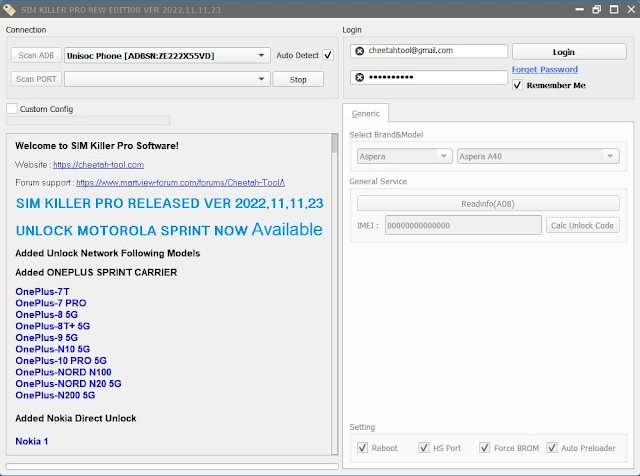
Task: Click the OnePlus-7T model text
Action: [x=42, y=291]
